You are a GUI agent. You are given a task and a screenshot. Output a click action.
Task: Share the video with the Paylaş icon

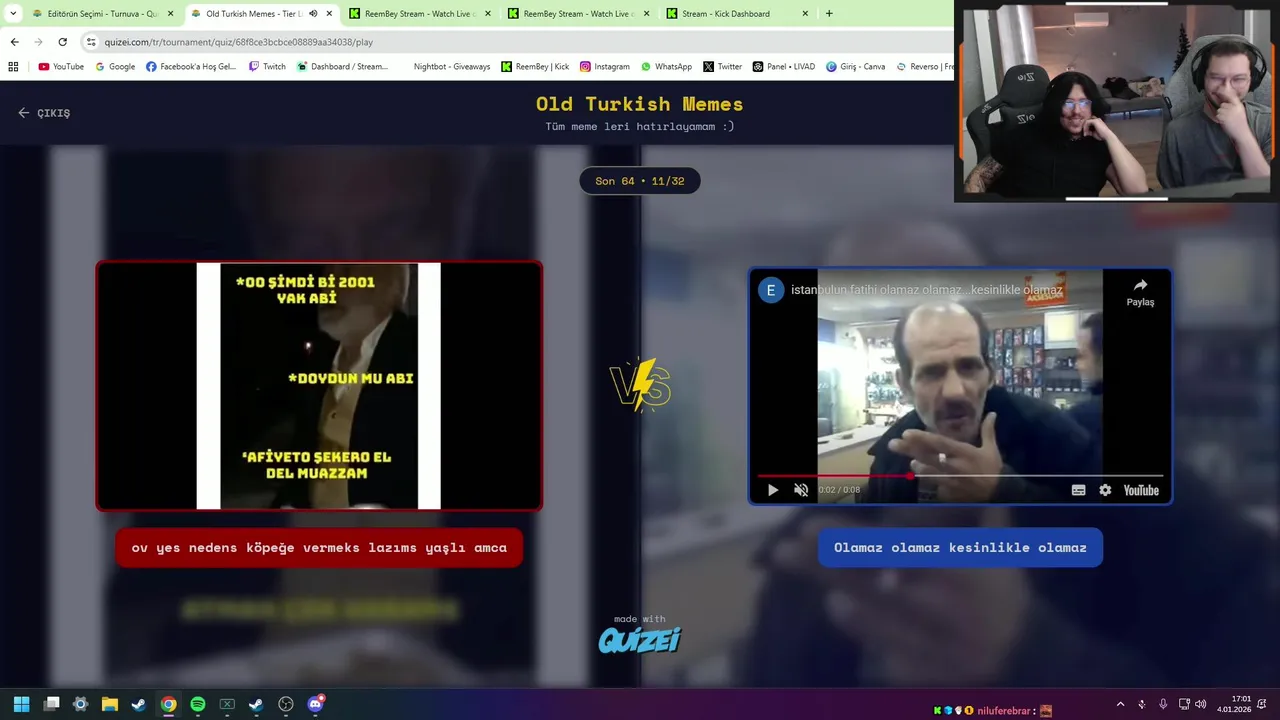(x=1140, y=292)
